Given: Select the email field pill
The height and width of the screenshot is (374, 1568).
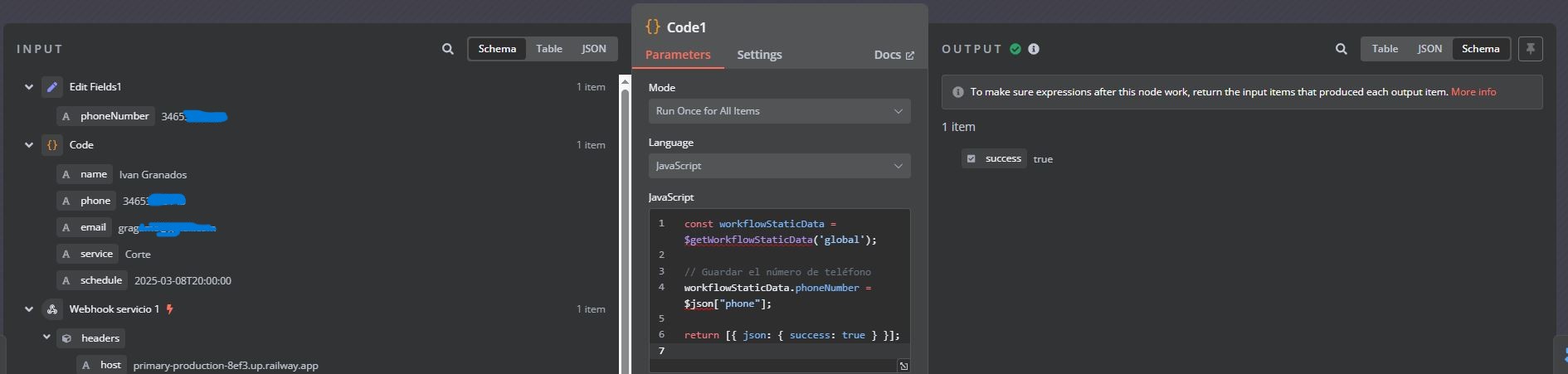Looking at the screenshot, I should point(84,228).
